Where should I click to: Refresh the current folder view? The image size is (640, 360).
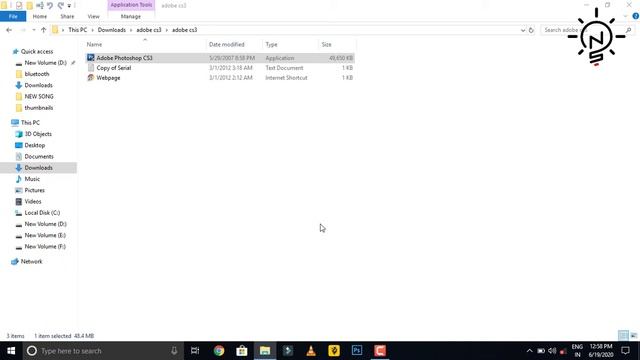(531, 30)
